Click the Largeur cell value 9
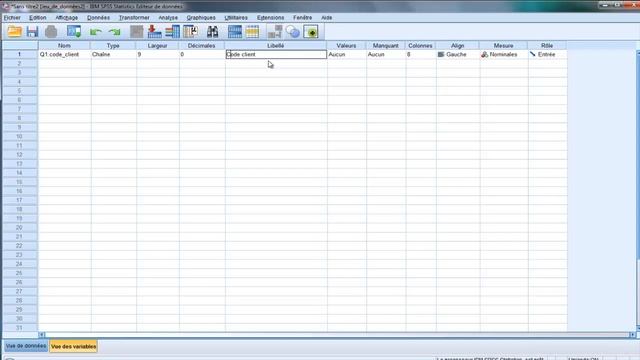Screen dimensions: 640x360 (158, 54)
